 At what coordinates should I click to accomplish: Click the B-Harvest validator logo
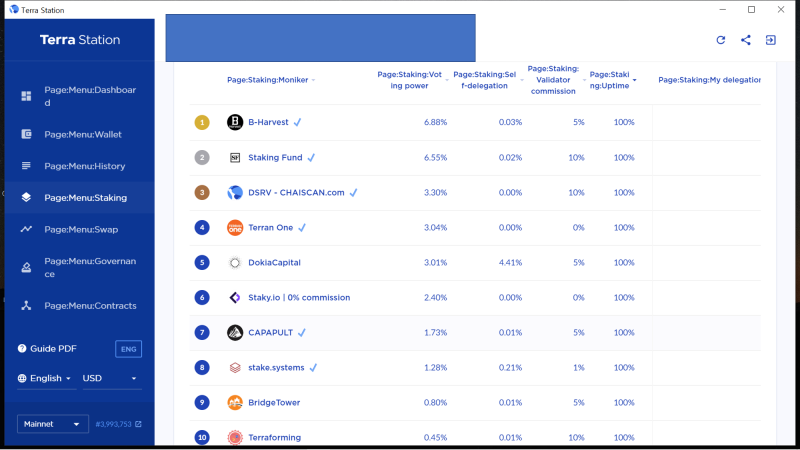pyautogui.click(x=235, y=122)
